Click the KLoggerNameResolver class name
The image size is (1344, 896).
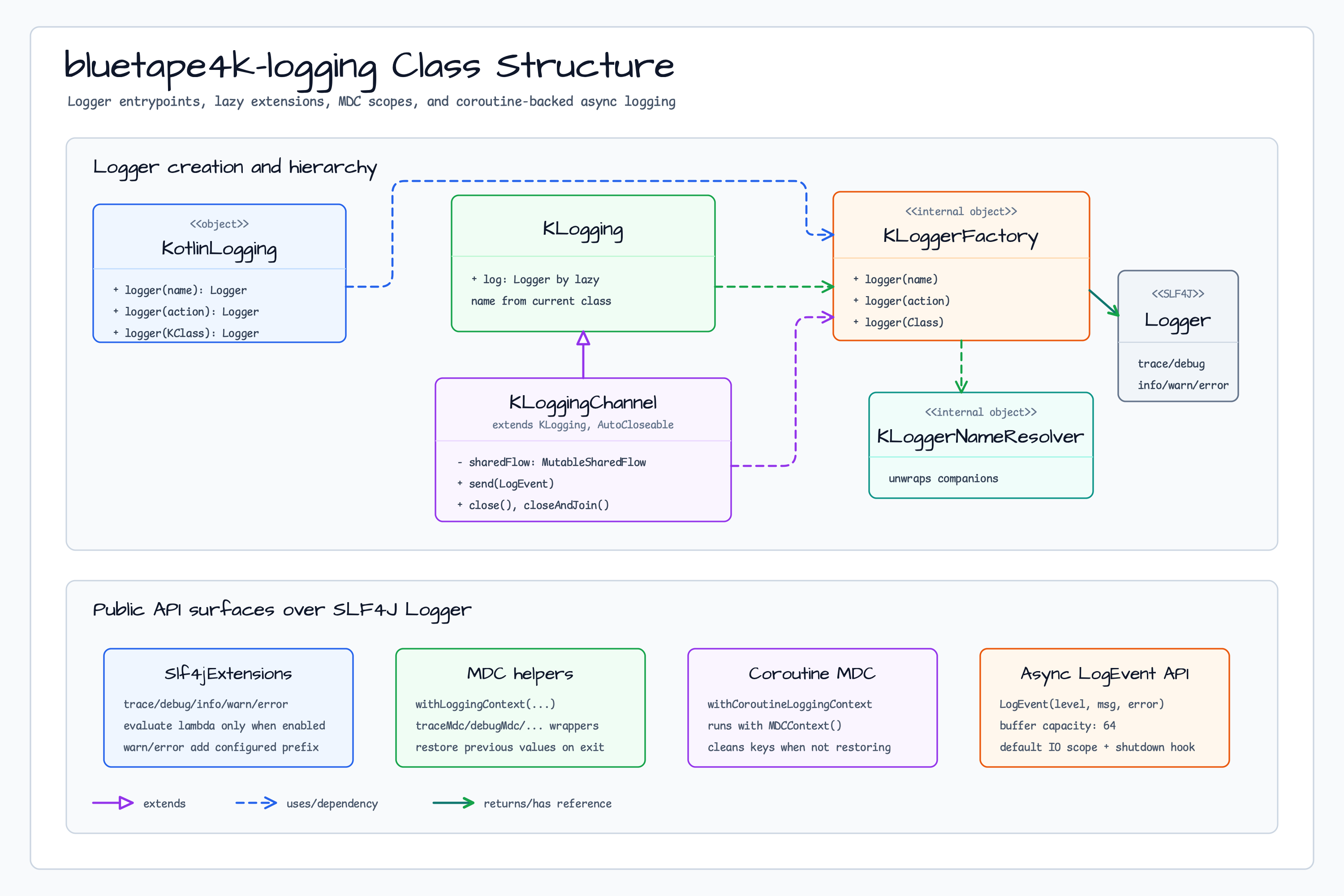click(981, 437)
